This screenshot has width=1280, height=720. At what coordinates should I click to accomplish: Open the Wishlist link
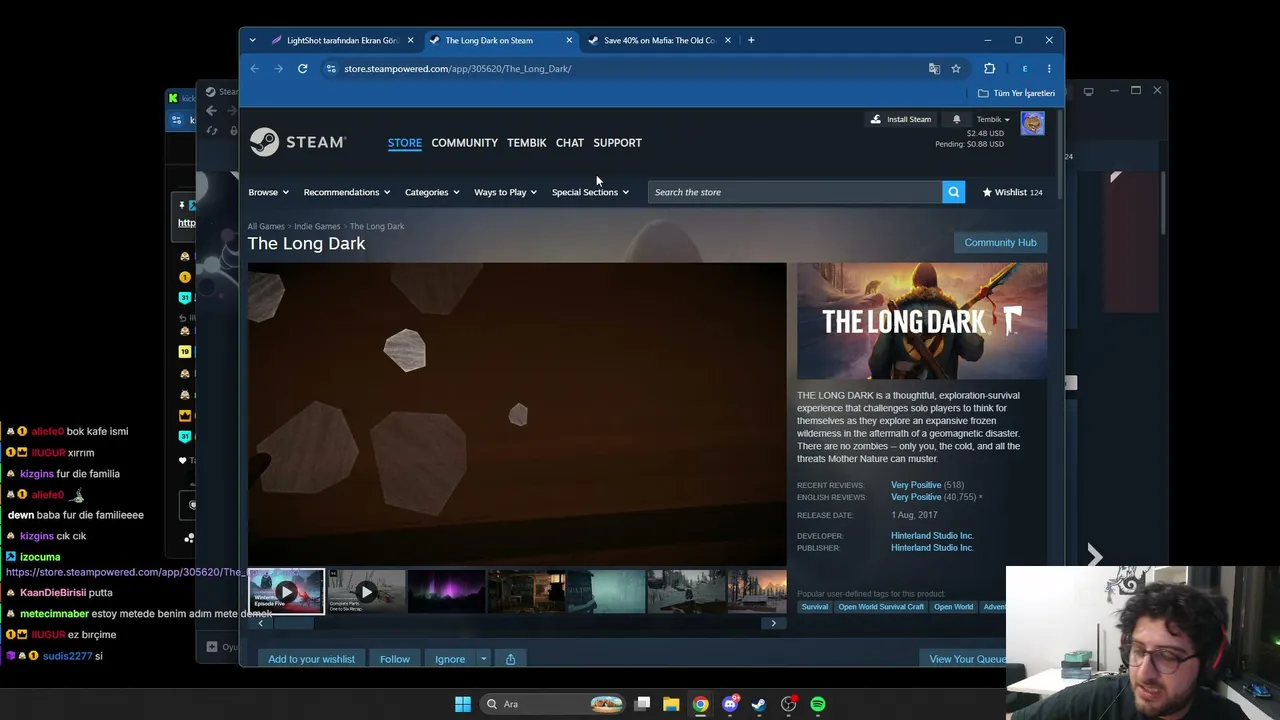pos(1012,192)
